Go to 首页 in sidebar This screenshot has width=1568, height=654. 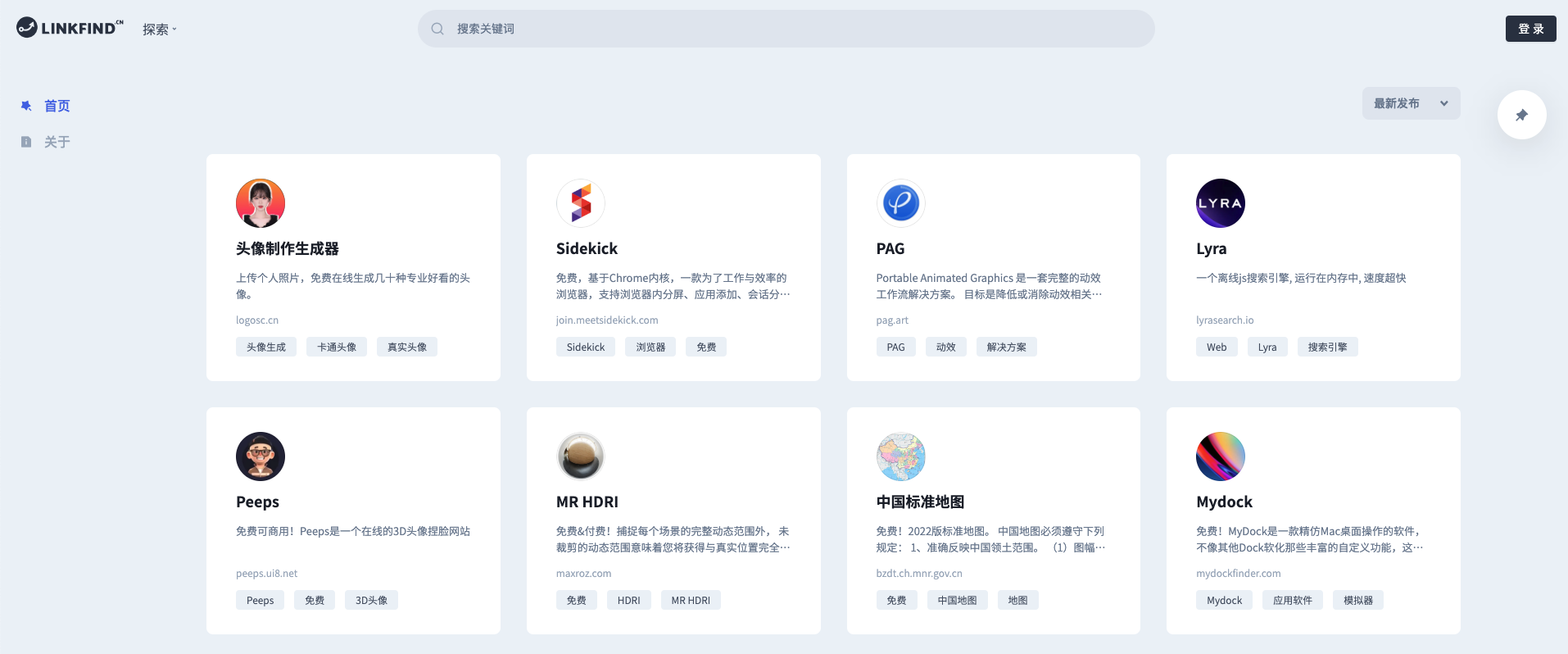(x=57, y=106)
